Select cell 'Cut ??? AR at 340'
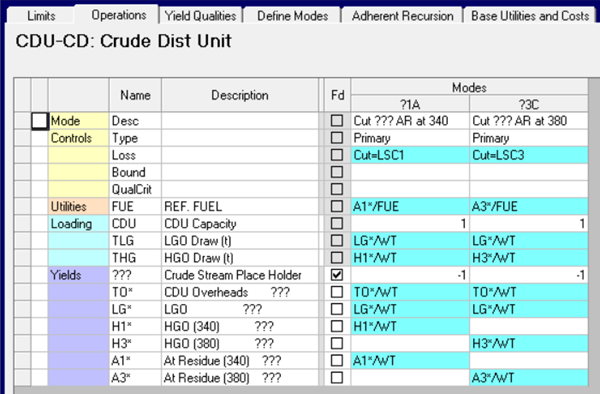Image resolution: width=600 pixels, height=394 pixels. [410, 121]
